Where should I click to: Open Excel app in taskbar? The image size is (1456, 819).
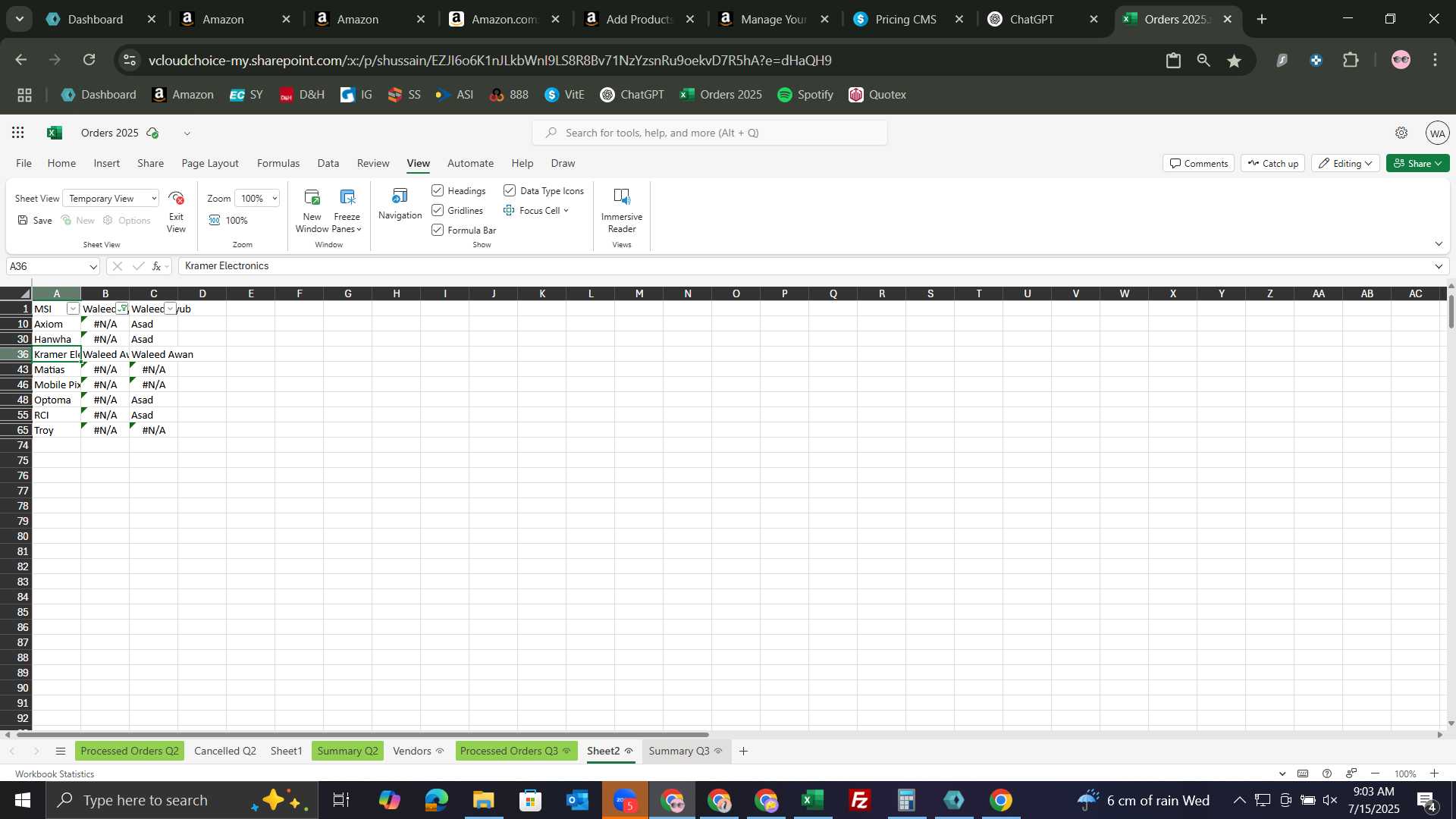812,800
